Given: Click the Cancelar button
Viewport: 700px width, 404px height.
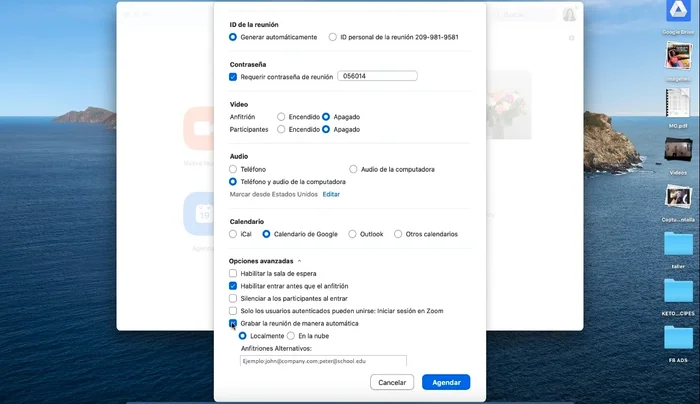Looking at the screenshot, I should click(x=392, y=382).
